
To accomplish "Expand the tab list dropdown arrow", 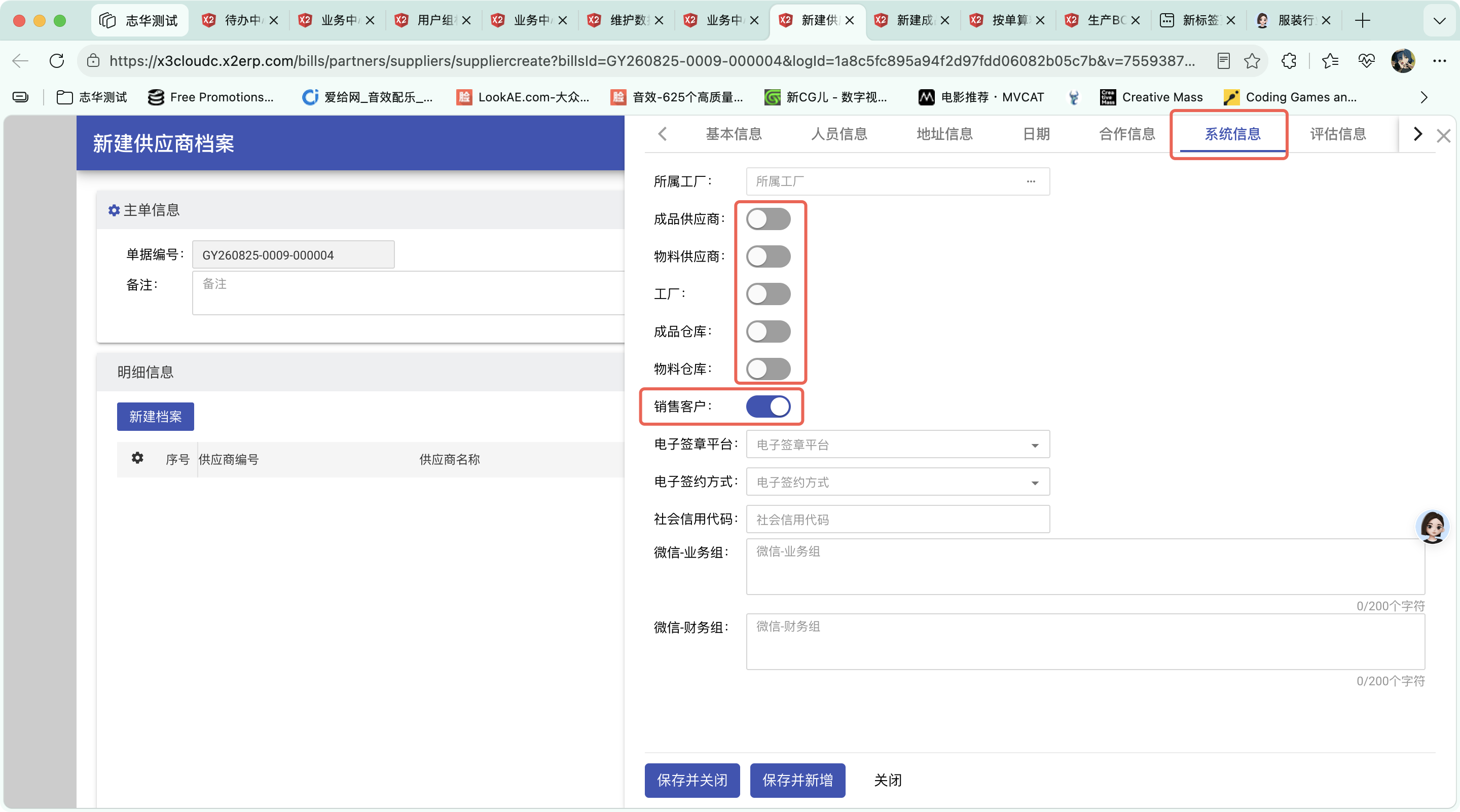I will [1439, 21].
